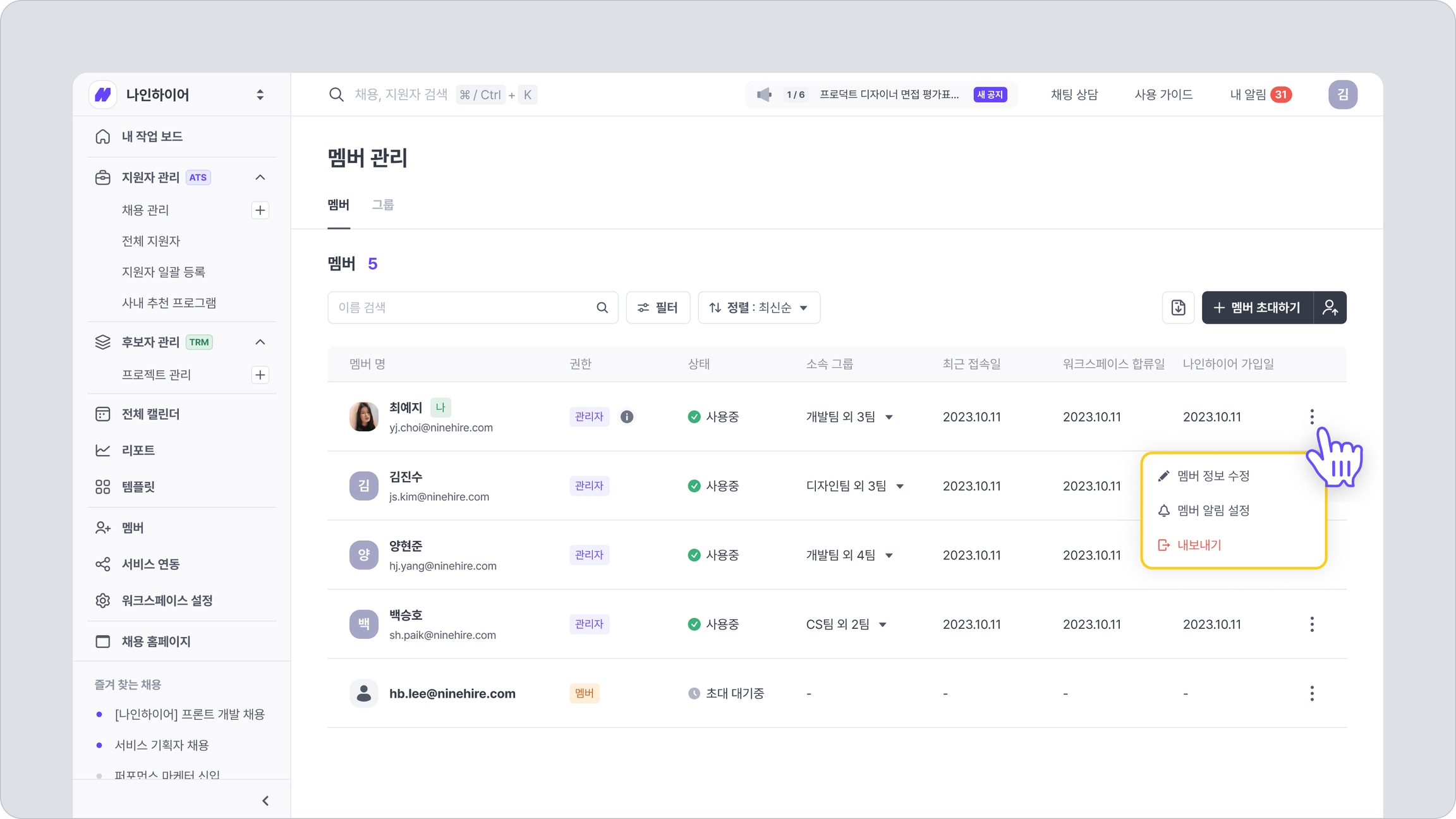
Task: Add new item next to 프로젝트 관리
Action: [x=260, y=375]
